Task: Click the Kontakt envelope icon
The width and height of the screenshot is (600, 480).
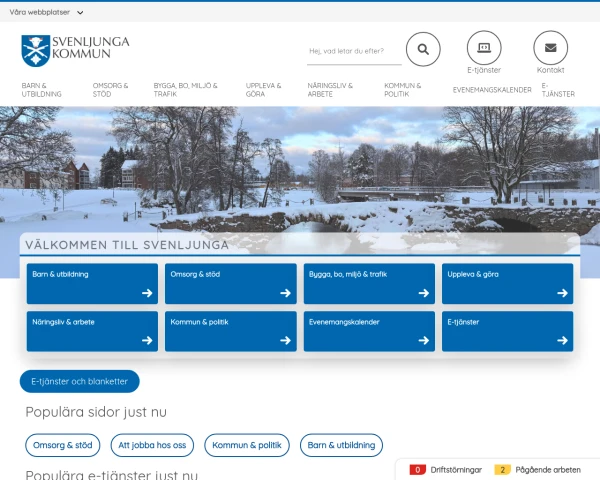Action: pos(550,48)
